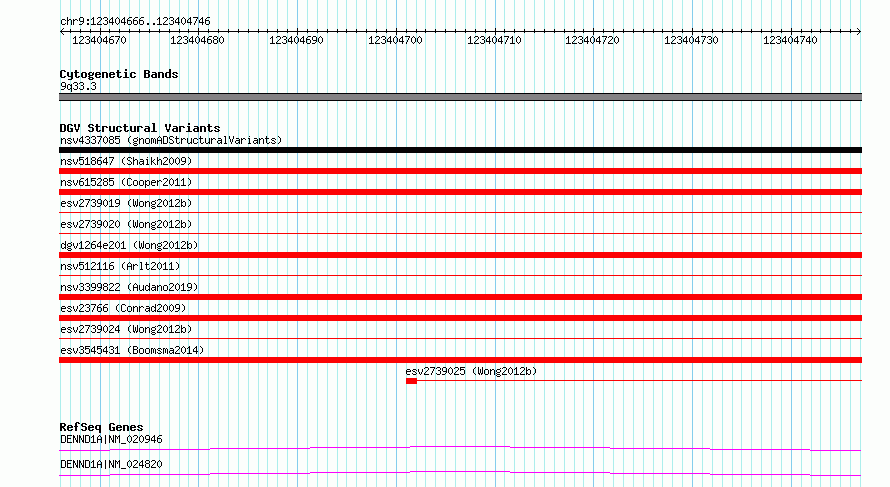The image size is (890, 487).
Task: Open variant nsv4337085 (gnomADStructuralVariants)
Action: tap(171, 140)
